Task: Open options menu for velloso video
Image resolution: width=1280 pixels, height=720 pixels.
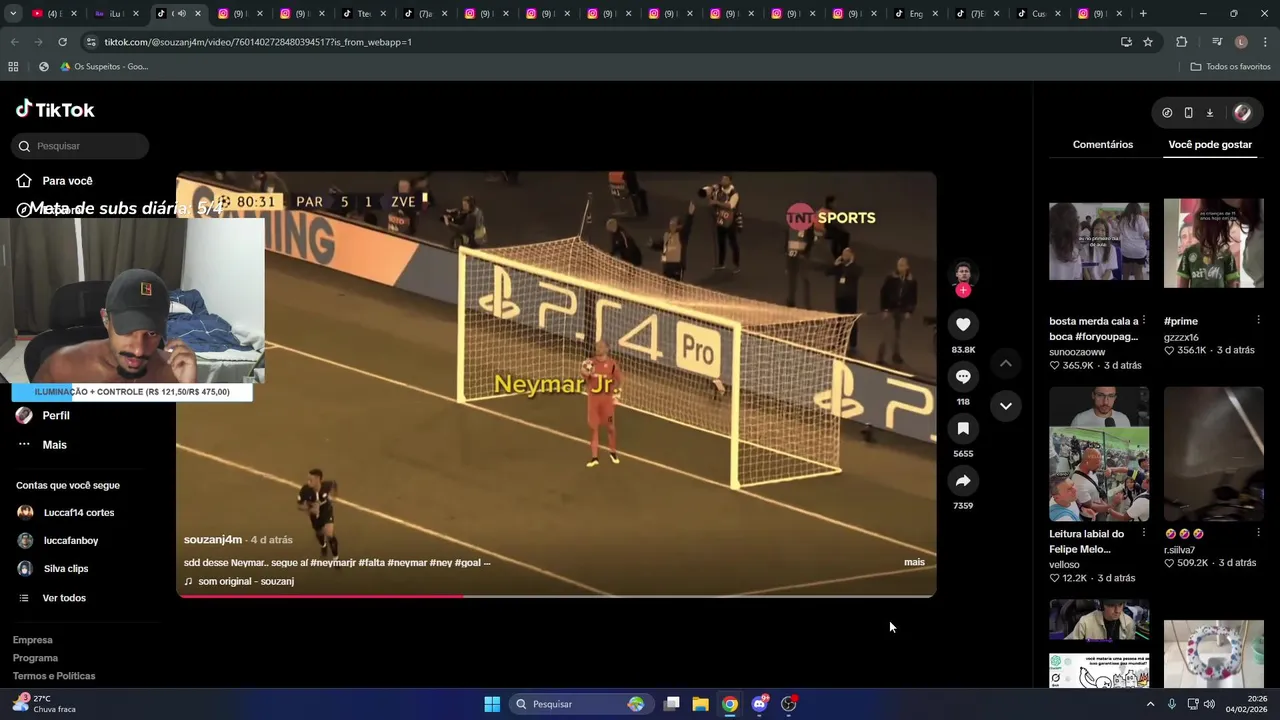Action: pos(1143,533)
